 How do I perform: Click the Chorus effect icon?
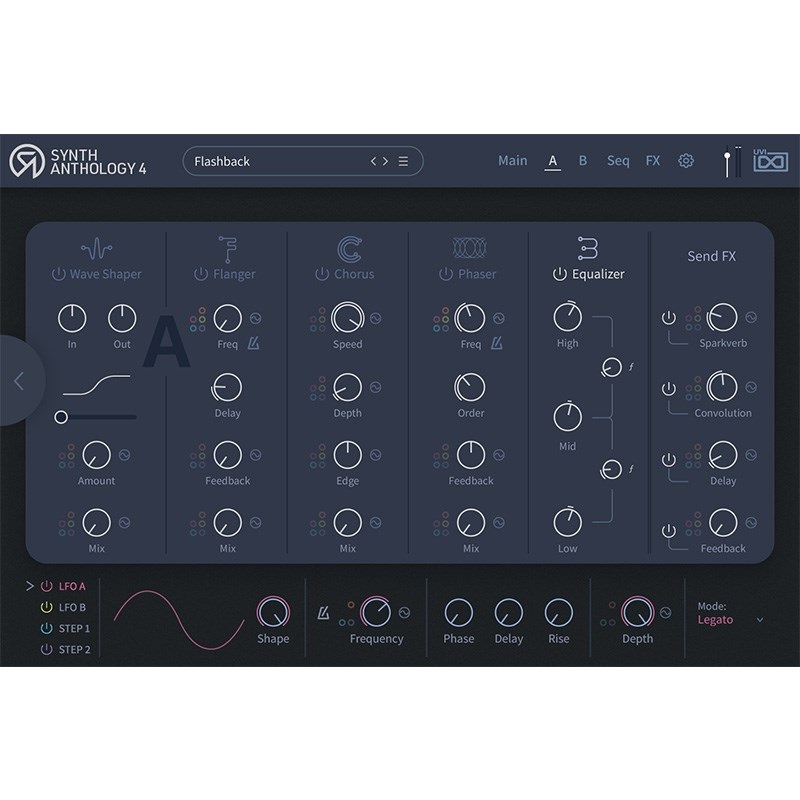(x=349, y=249)
